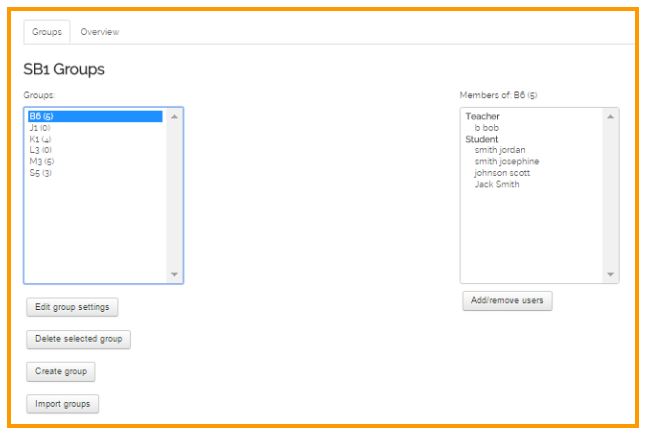646x436 pixels.
Task: Select group M3 (5) in list
Action: click(95, 161)
